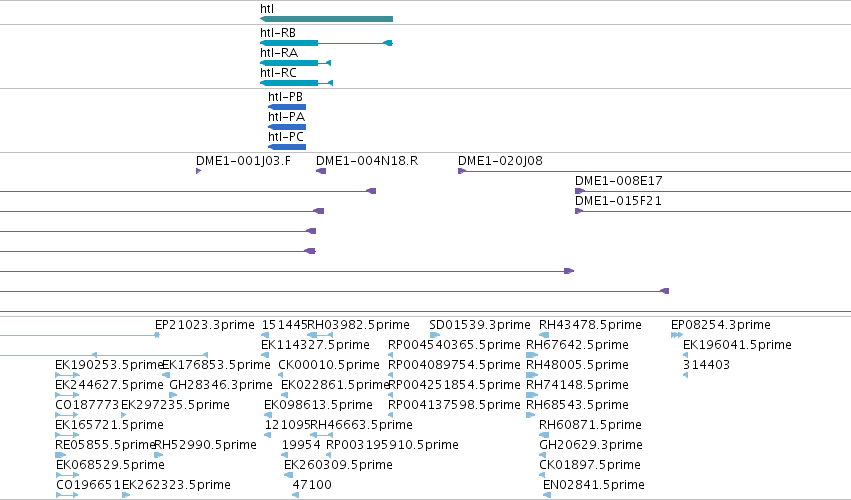Select the RH74148.5prime label
Viewport: 851px width, 500px height.
577,385
